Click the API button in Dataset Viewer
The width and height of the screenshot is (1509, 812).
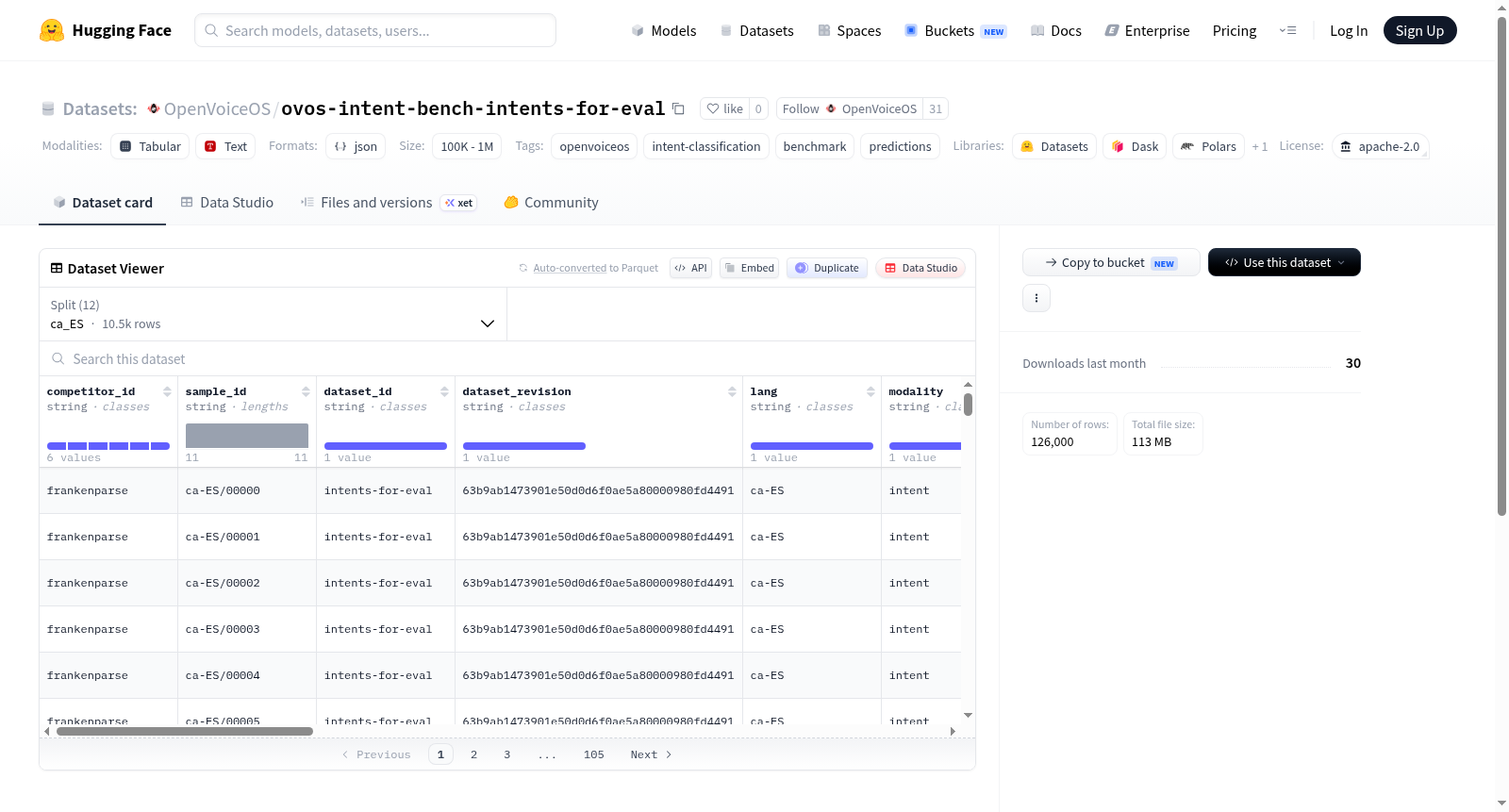pos(690,268)
